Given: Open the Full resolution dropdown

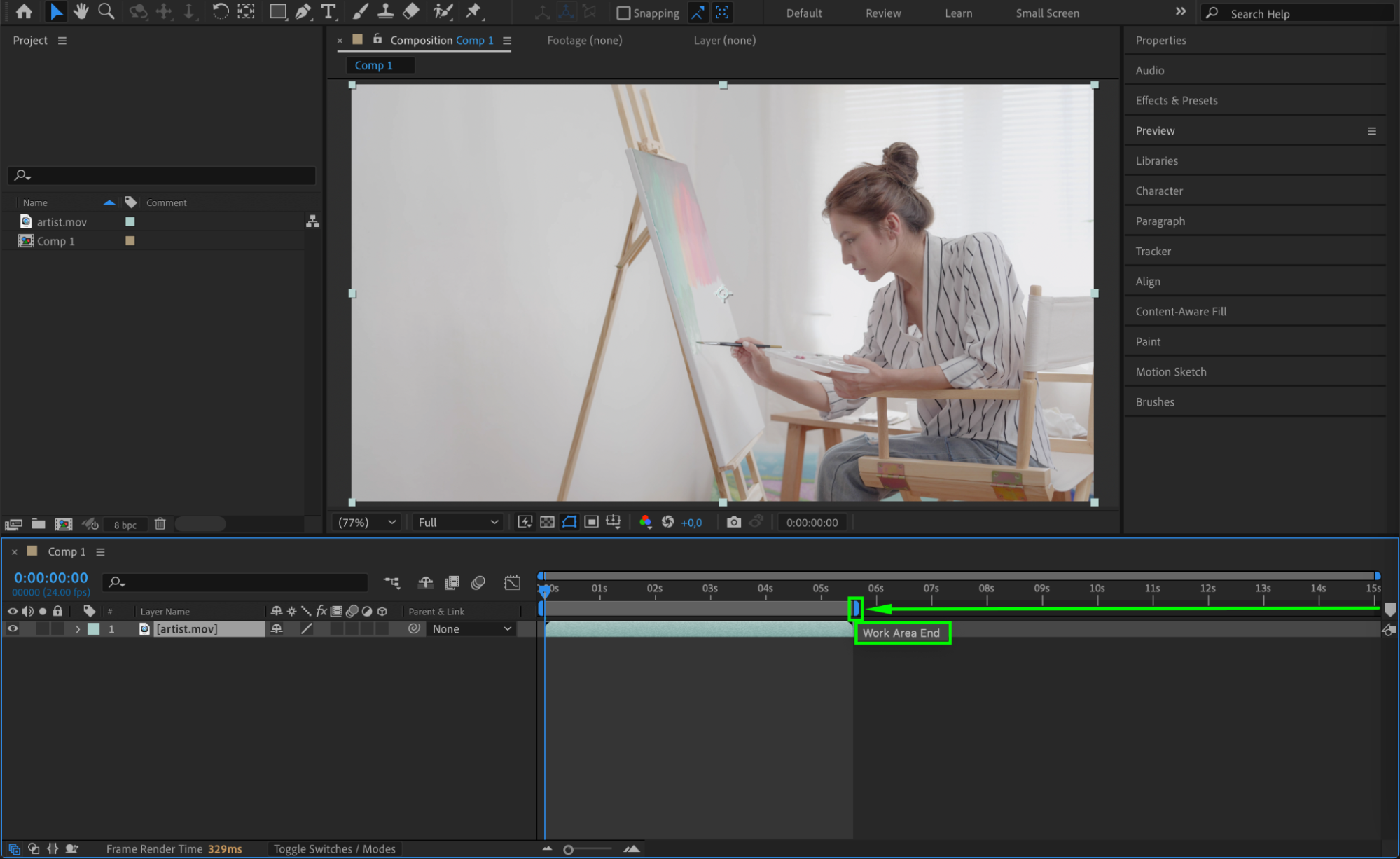Looking at the screenshot, I should pyautogui.click(x=458, y=522).
